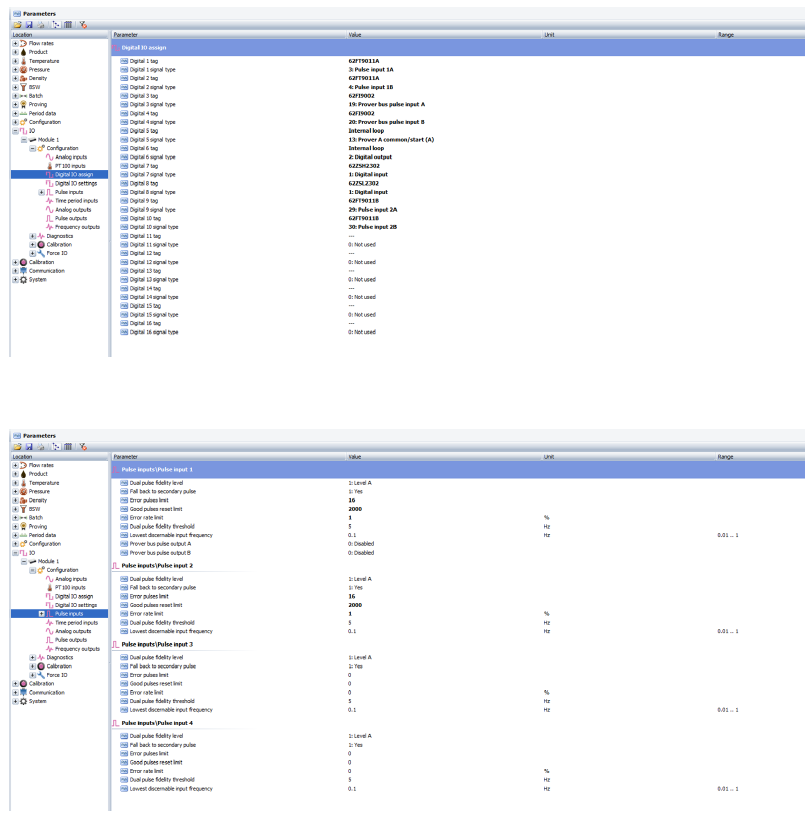Screen dimensions: 810x836
Task: Click filter icon in bottom Parameters window
Action: tap(83, 447)
